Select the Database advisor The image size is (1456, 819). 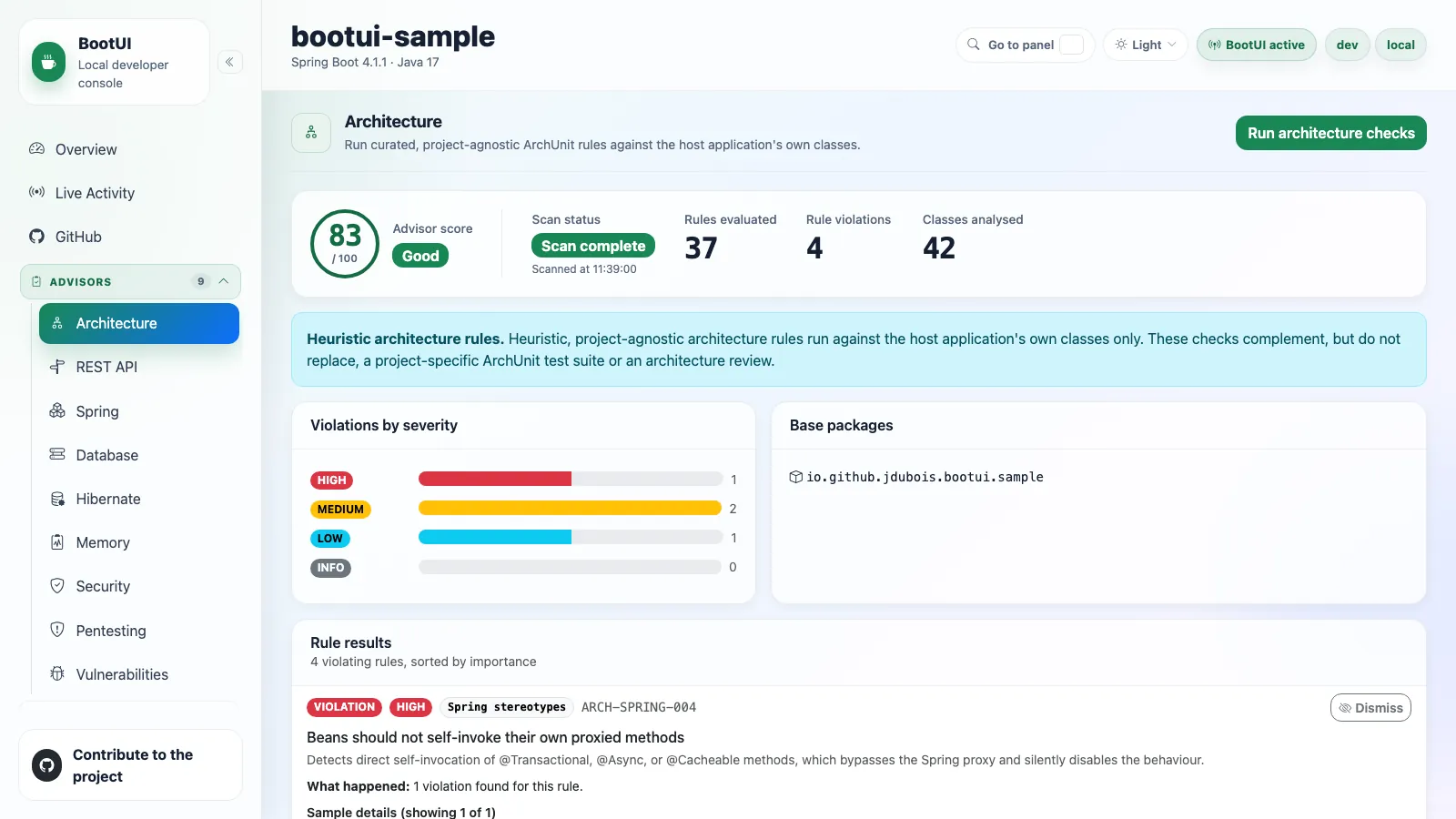coord(139,455)
